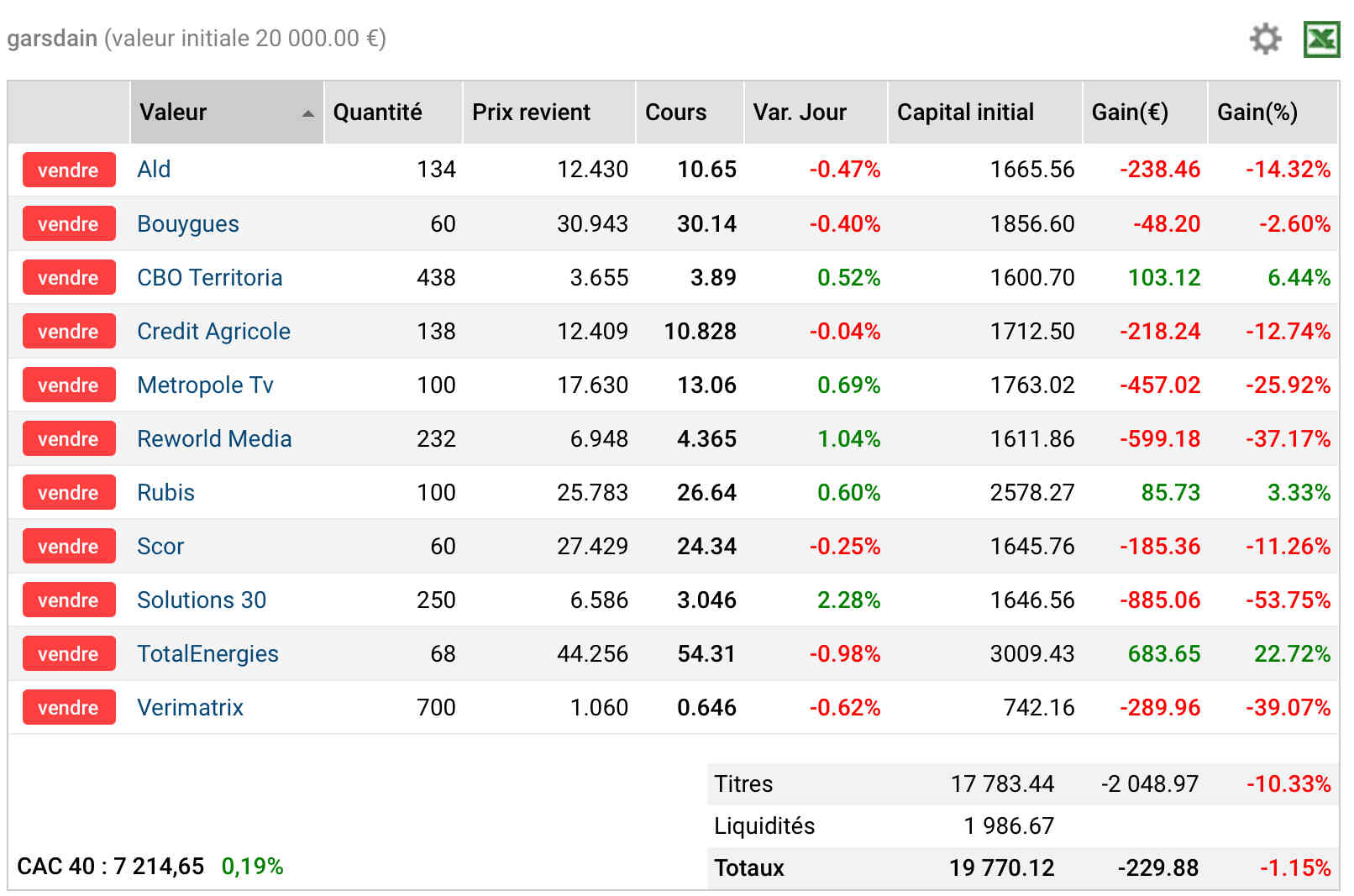Open the Credit Agricole link

coord(214,332)
